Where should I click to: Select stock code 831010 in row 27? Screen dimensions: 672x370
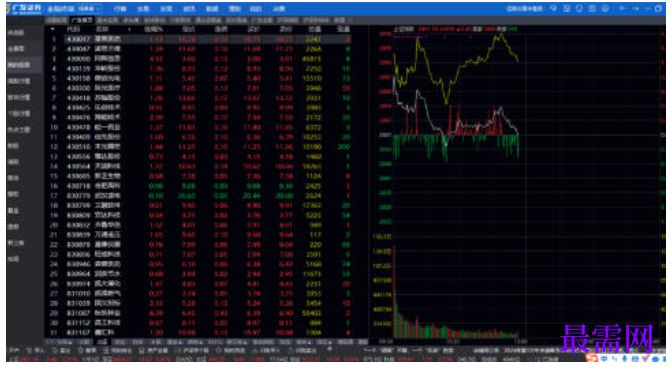click(x=78, y=294)
